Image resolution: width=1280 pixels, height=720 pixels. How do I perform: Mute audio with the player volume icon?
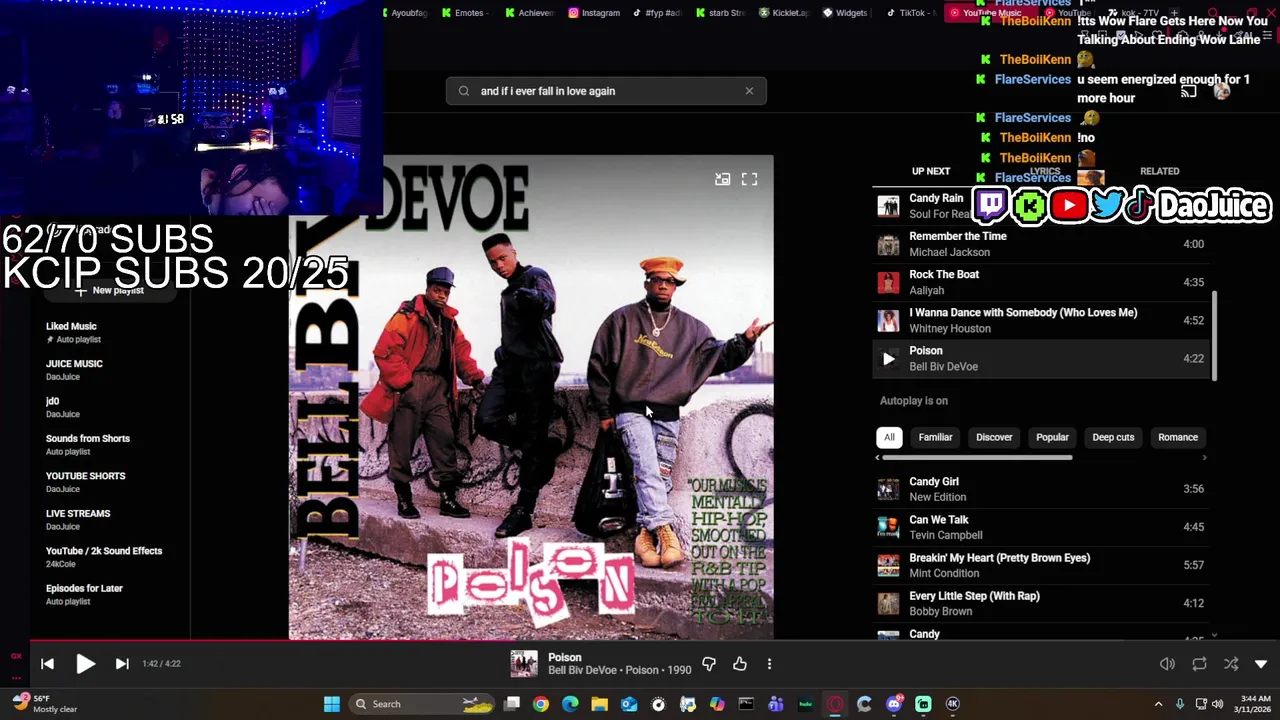coord(1167,664)
